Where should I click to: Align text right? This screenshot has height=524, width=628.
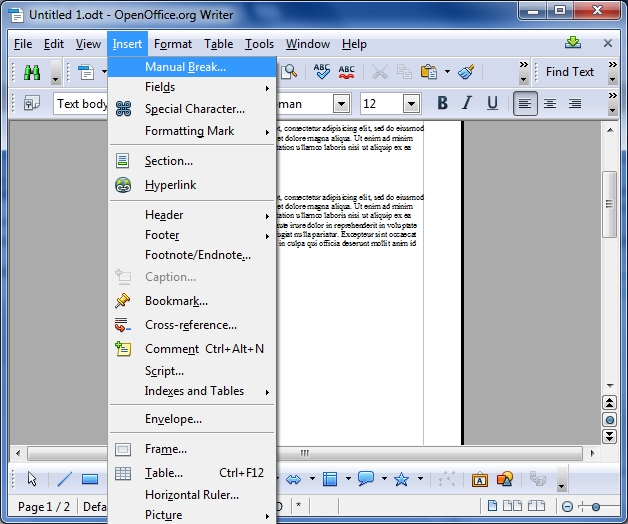575,103
